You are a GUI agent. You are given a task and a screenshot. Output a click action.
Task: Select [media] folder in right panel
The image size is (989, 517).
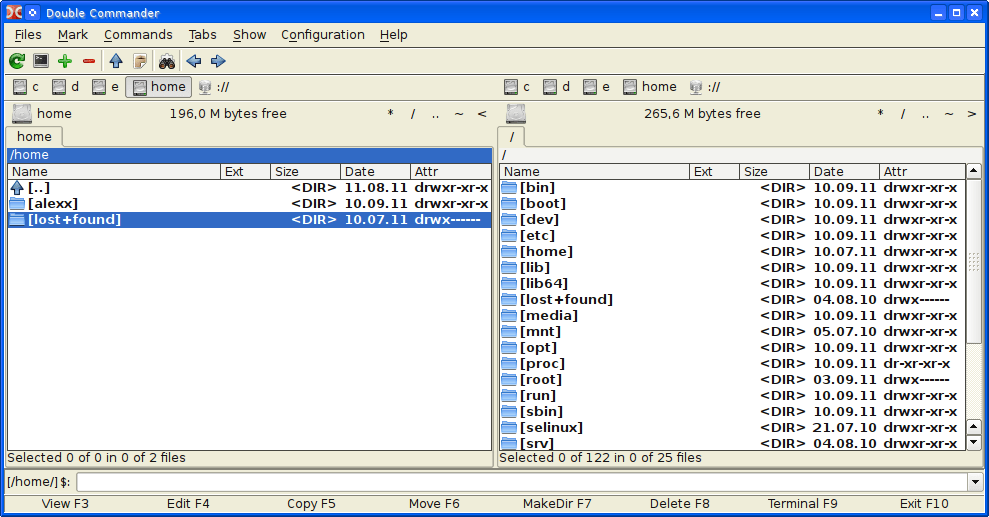point(732,316)
